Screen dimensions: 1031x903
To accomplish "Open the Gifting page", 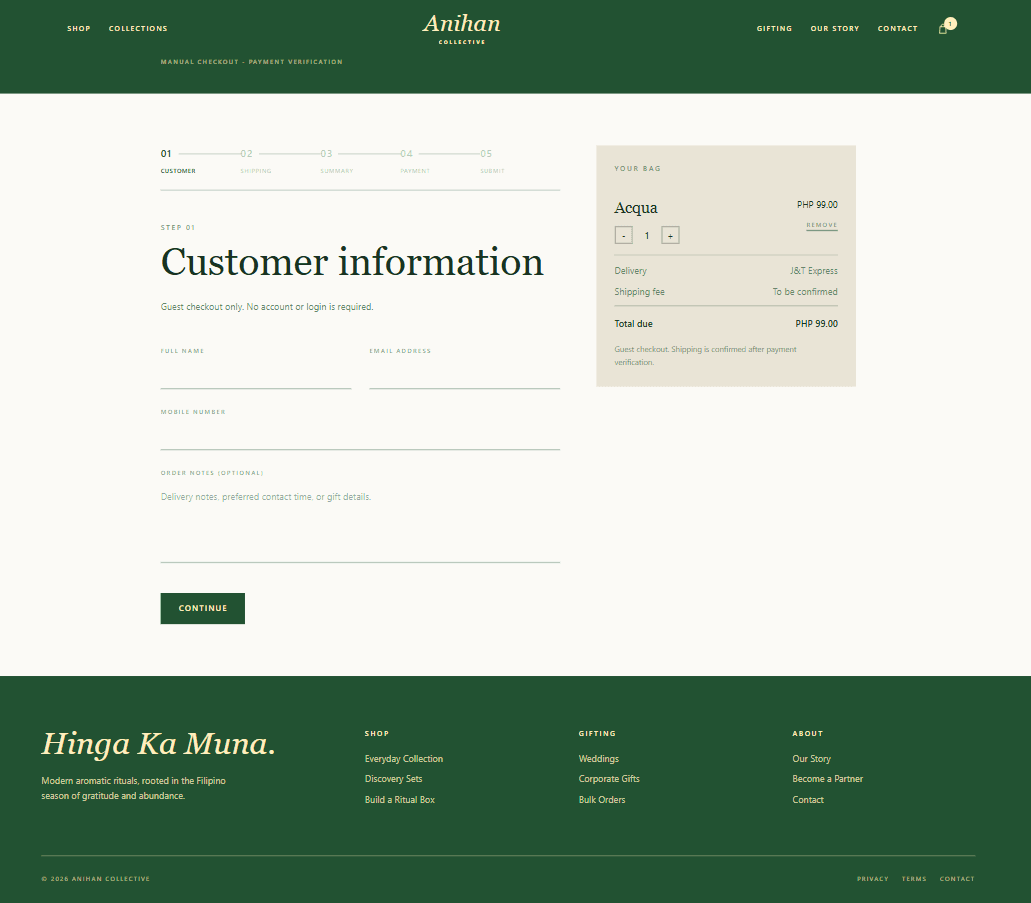I will click(x=774, y=28).
